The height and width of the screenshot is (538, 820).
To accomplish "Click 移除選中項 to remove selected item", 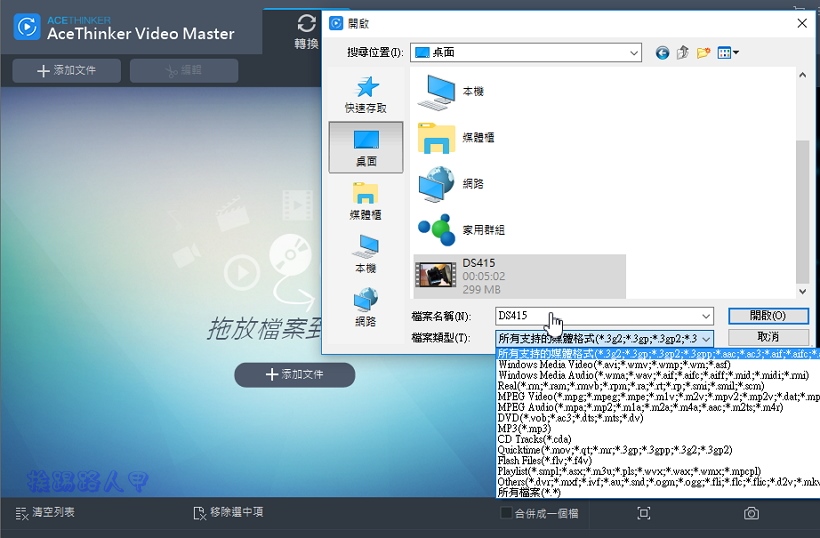I will click(x=228, y=512).
